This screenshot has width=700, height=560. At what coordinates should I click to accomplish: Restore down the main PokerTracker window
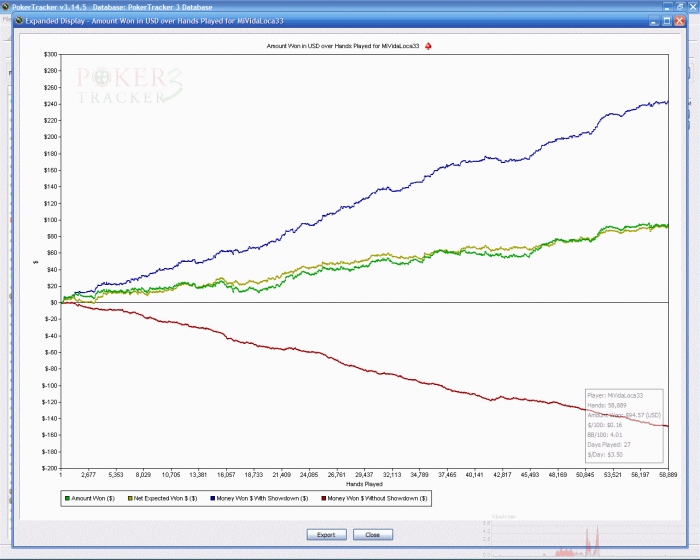click(680, 6)
